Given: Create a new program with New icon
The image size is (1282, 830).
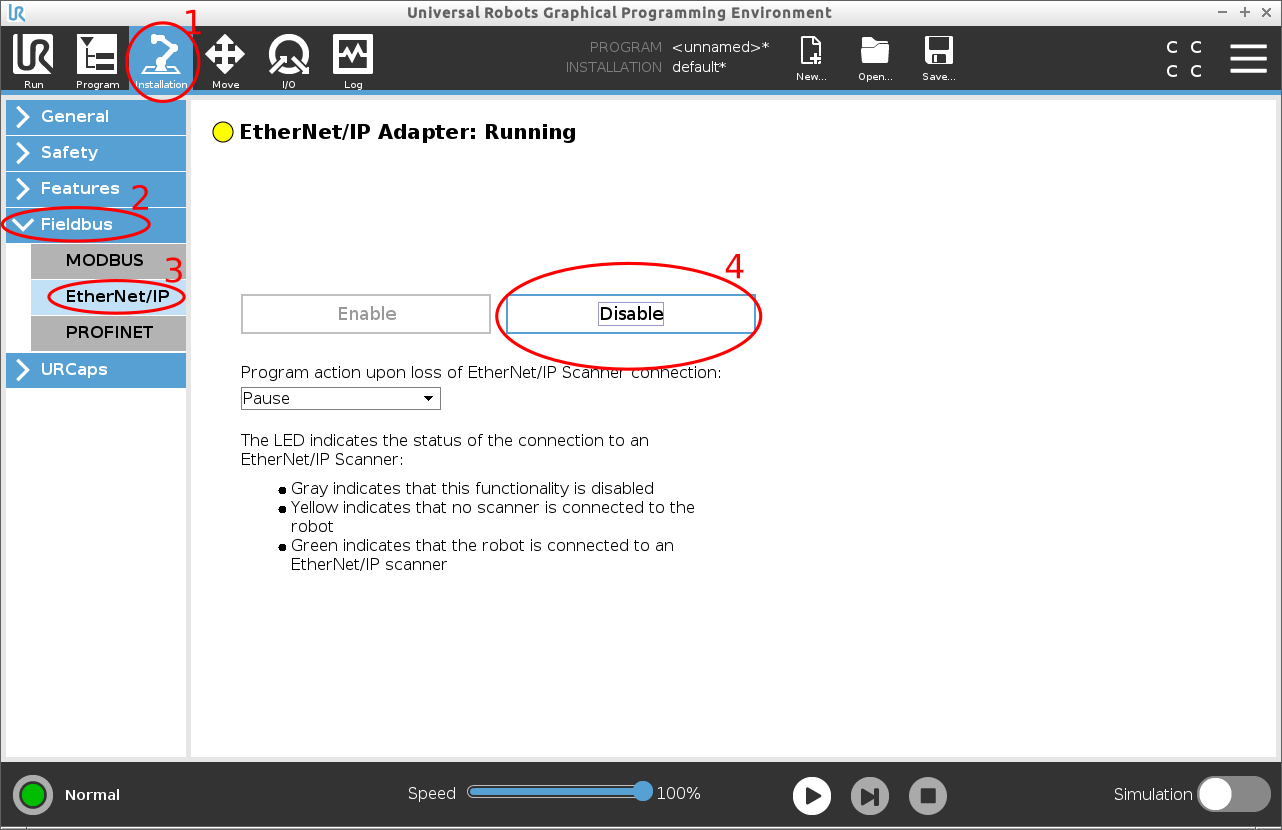Looking at the screenshot, I should [811, 58].
